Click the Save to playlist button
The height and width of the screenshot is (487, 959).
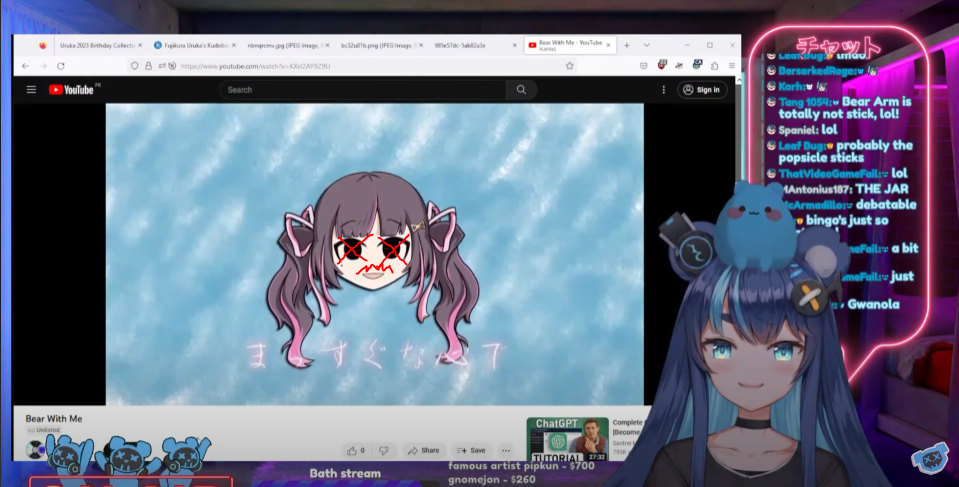tap(471, 451)
